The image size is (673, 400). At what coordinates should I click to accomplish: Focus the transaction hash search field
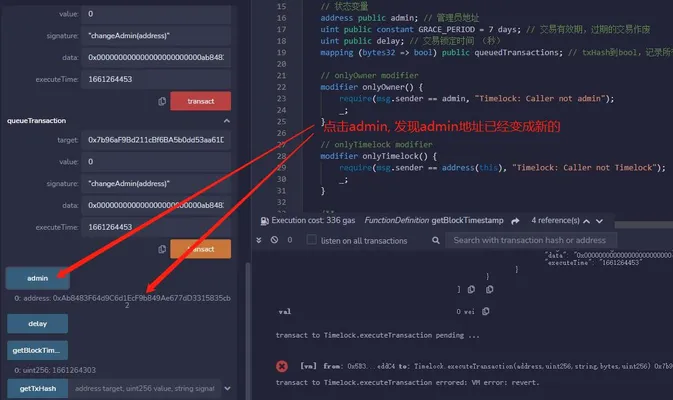[531, 240]
